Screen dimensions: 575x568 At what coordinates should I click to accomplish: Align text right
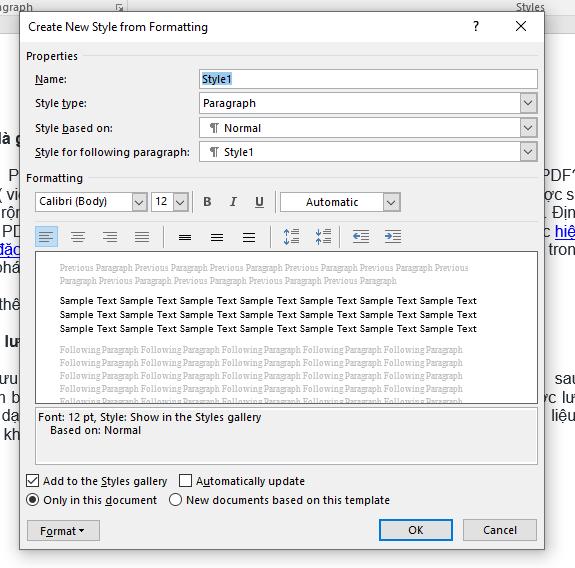coord(110,237)
